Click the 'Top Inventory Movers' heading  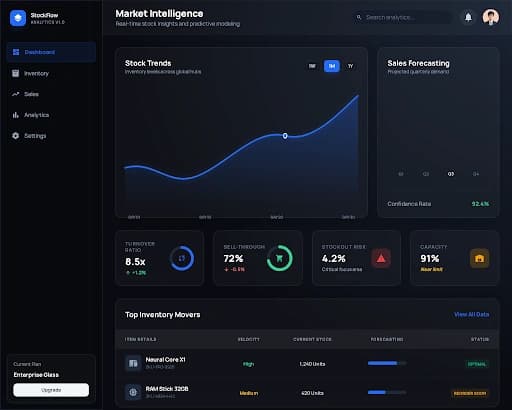[163, 315]
